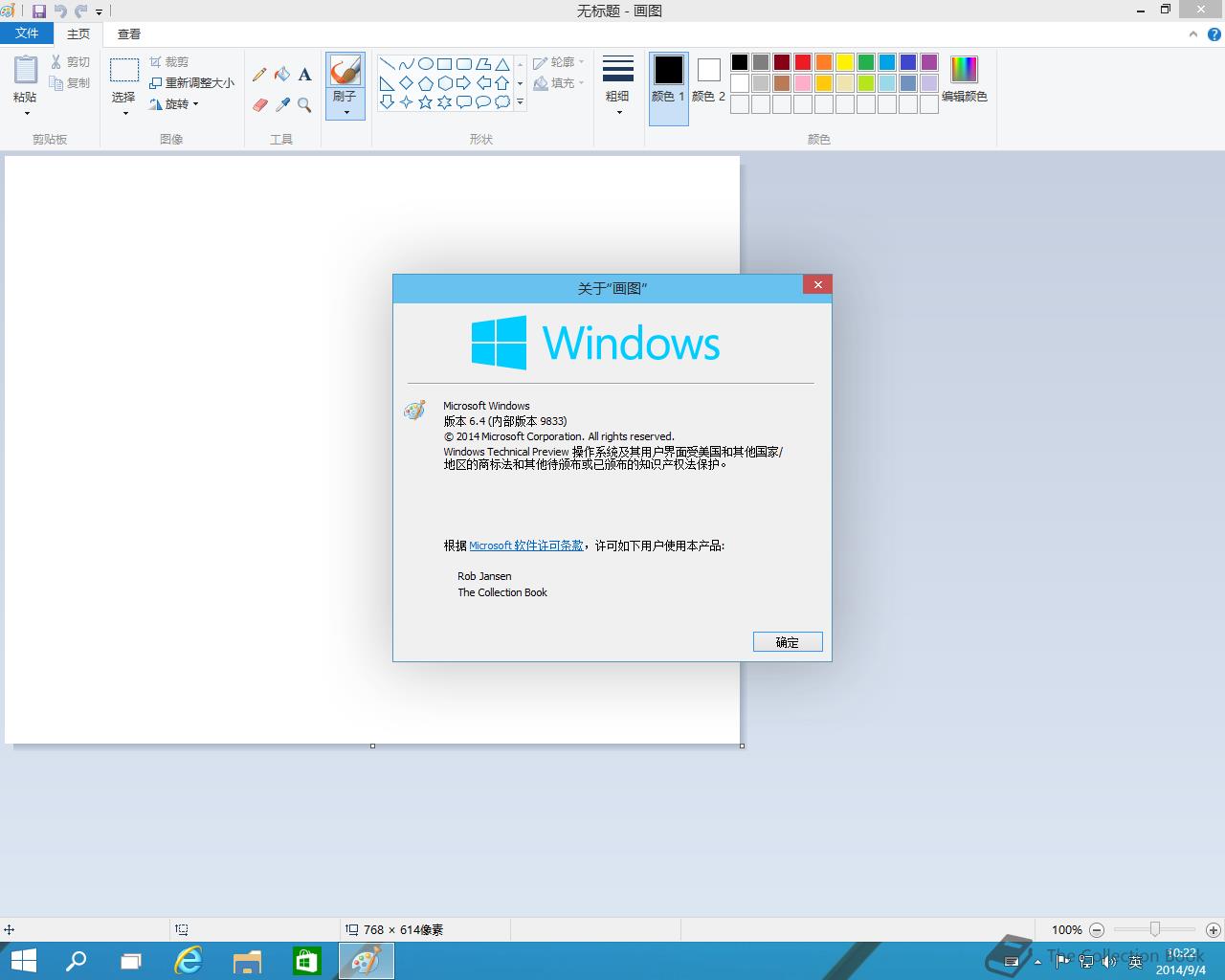Click the OK (确定) button in About dialog

tap(788, 642)
